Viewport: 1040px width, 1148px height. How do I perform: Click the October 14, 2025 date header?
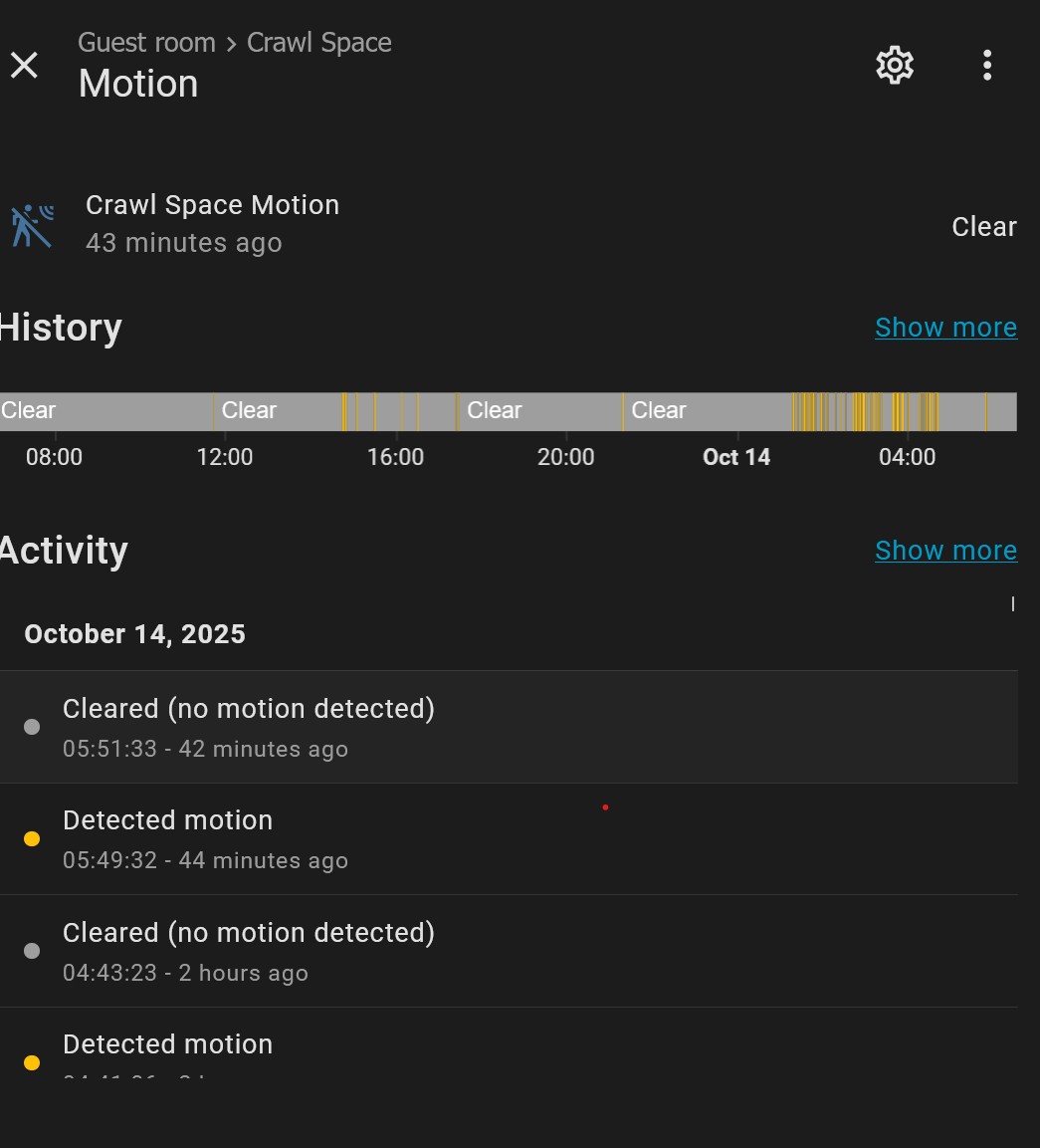tap(134, 634)
